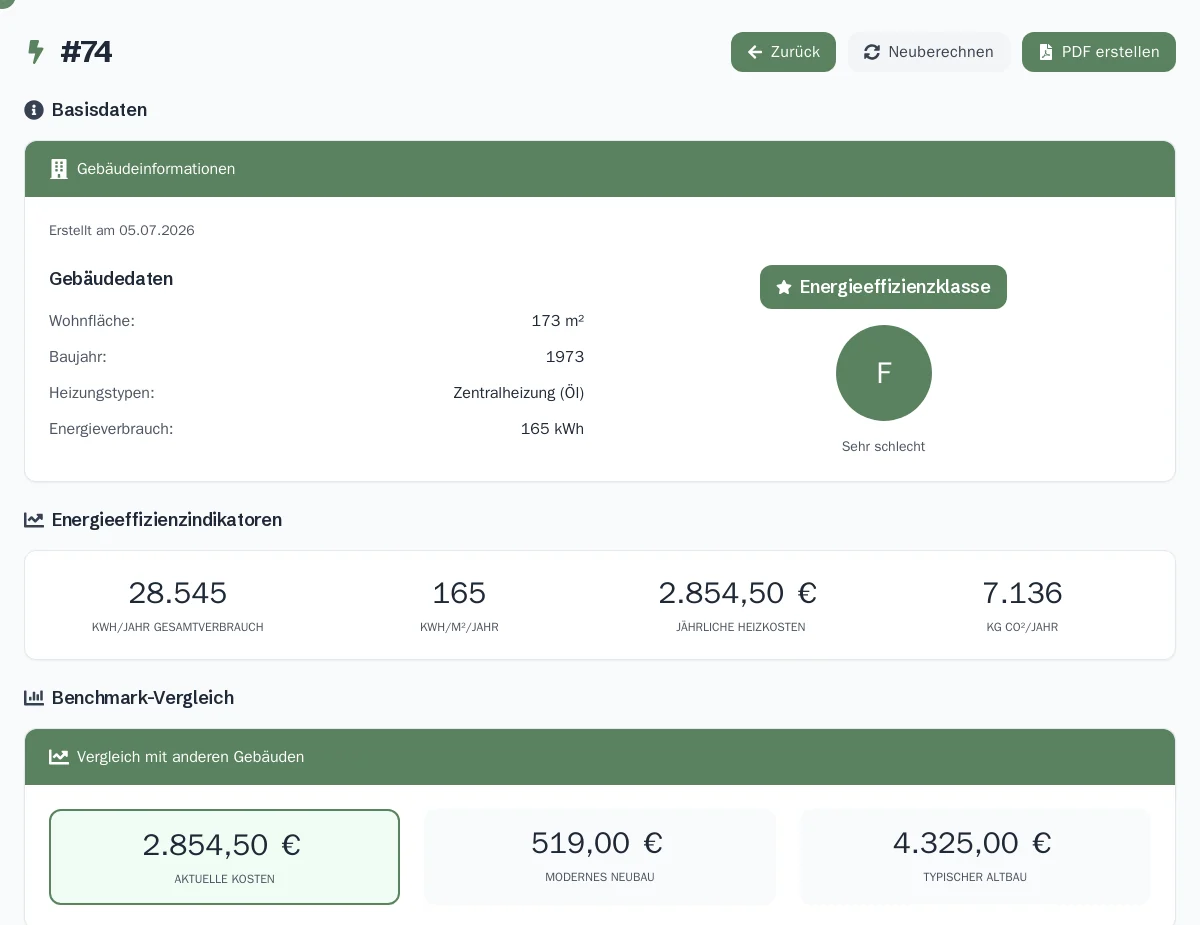Click 'Erstellt am 05.07.2026' text
Image resolution: width=1200 pixels, height=925 pixels.
coord(122,231)
